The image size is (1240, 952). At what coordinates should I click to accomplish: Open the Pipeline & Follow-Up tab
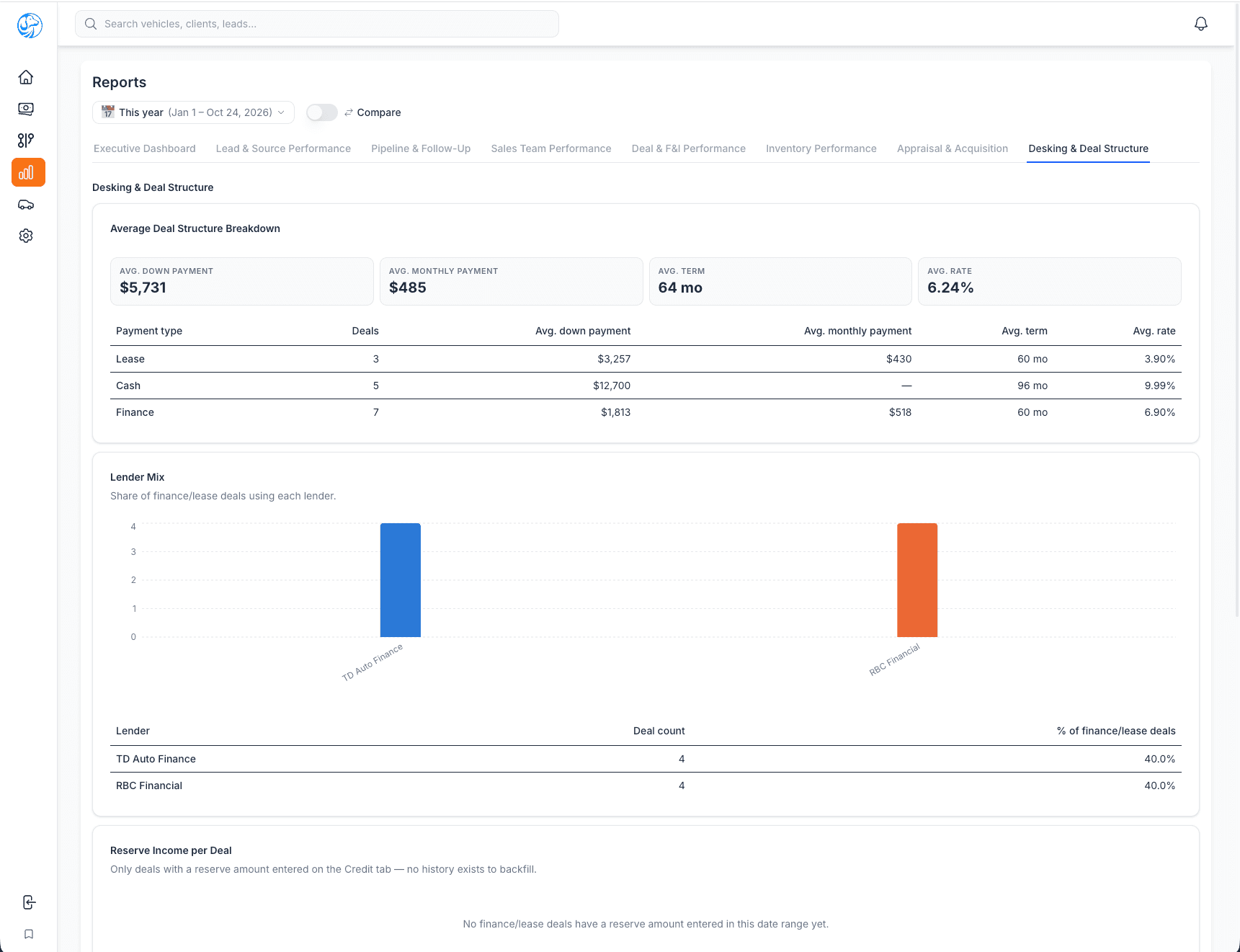click(421, 148)
